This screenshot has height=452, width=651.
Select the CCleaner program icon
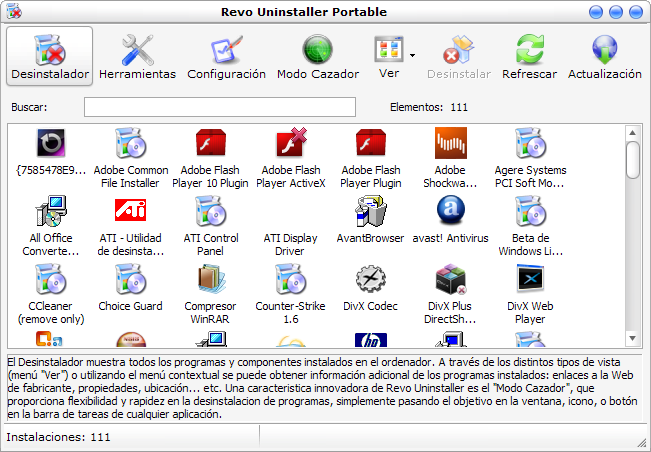click(x=50, y=283)
